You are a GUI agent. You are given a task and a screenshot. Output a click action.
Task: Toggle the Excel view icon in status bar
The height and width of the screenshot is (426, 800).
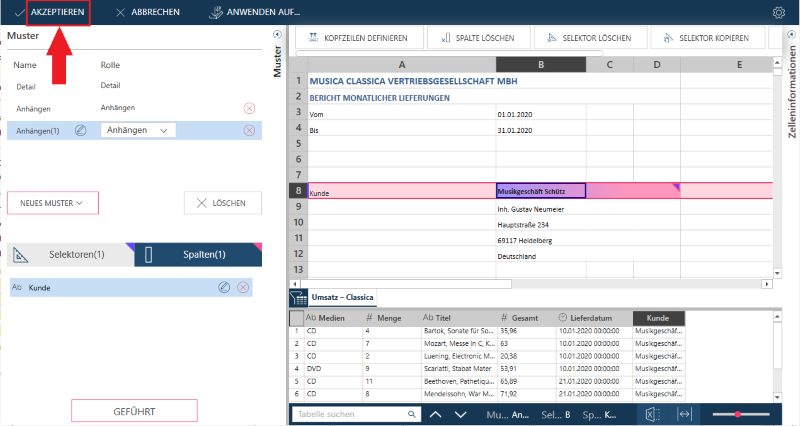[652, 414]
